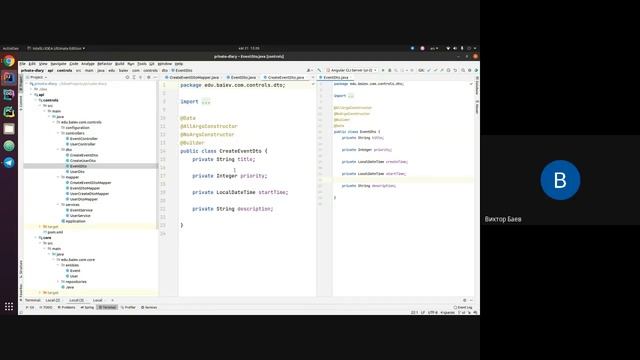640x360 pixels.
Task: Click the Build hammer icon in toolbar
Action: 319,70
